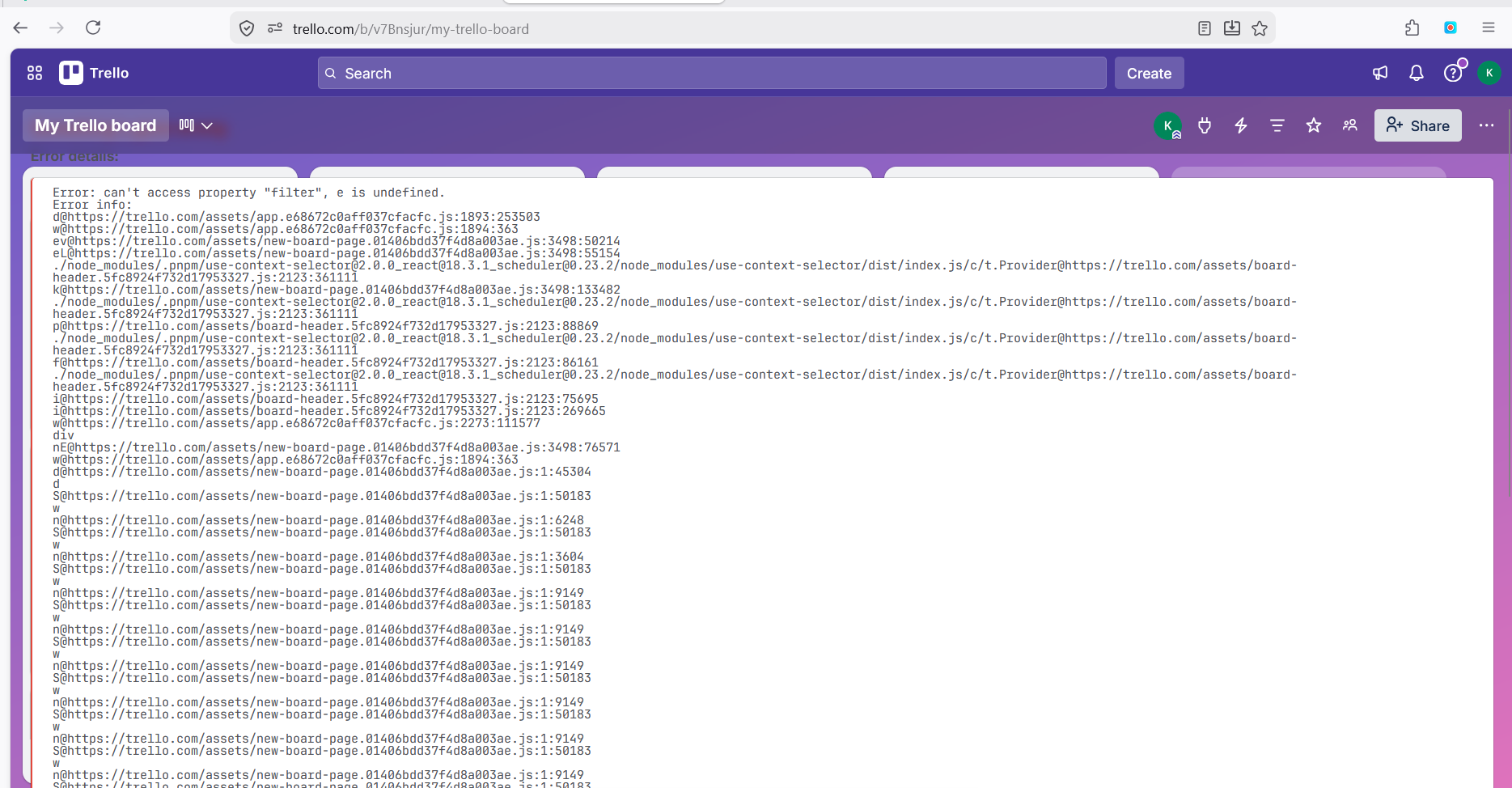Click the stack line ending in 1:6248
This screenshot has width=1512, height=788.
318,520
